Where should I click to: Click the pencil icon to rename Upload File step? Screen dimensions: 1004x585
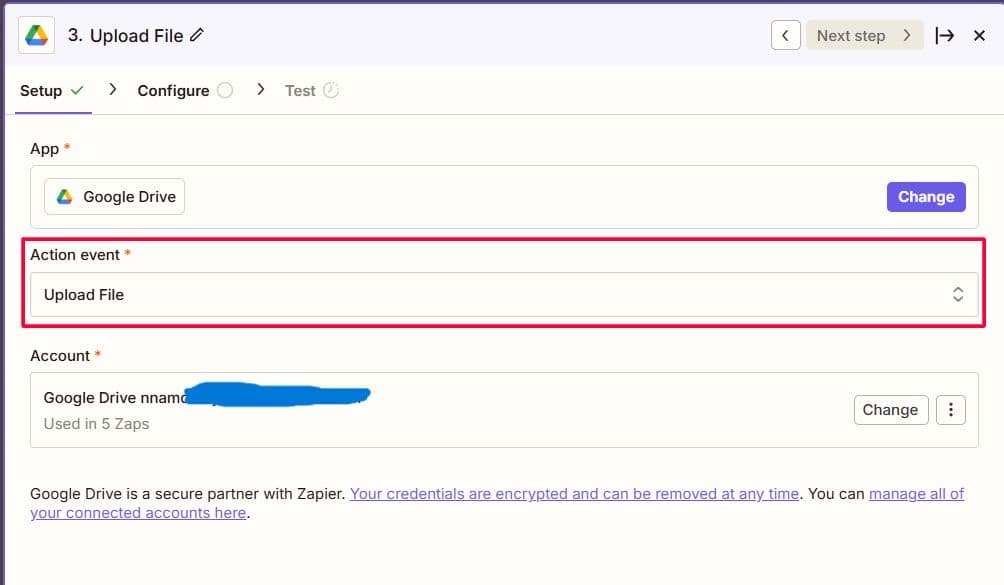[x=195, y=34]
